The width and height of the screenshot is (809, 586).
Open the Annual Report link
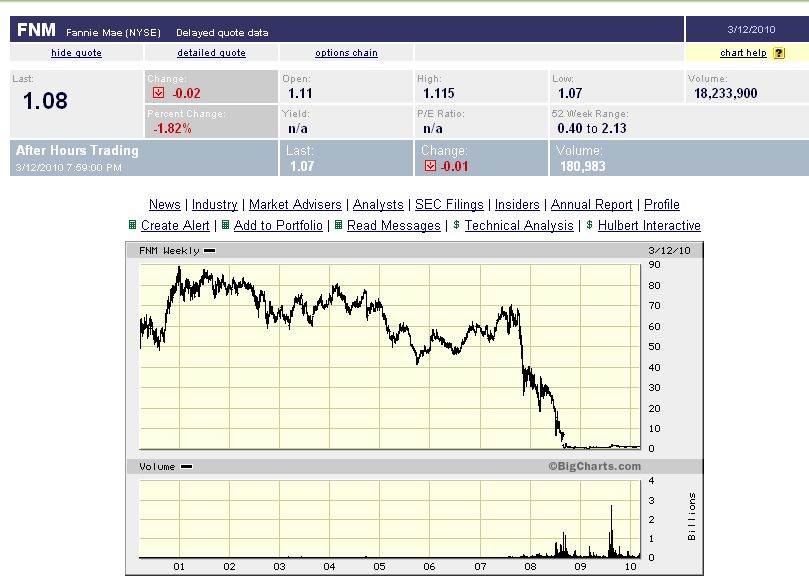[591, 204]
